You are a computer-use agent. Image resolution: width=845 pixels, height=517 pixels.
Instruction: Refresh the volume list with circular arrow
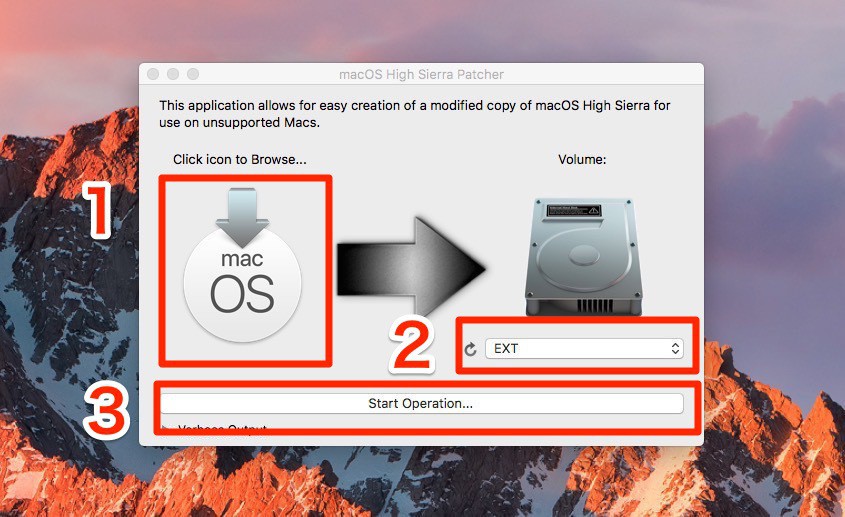point(470,349)
